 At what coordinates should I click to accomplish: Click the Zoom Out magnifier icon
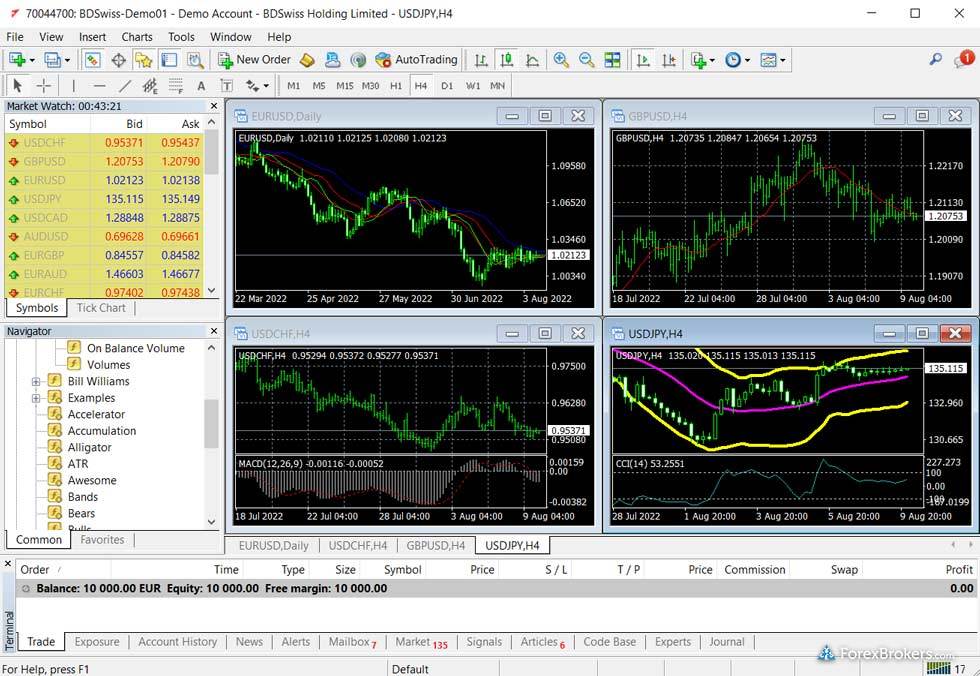(586, 60)
